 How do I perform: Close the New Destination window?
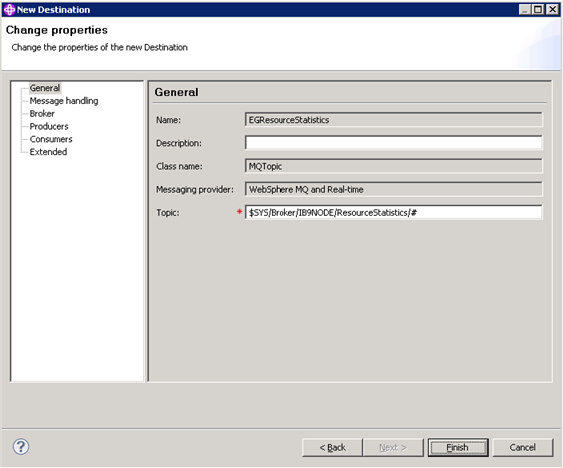pos(552,9)
